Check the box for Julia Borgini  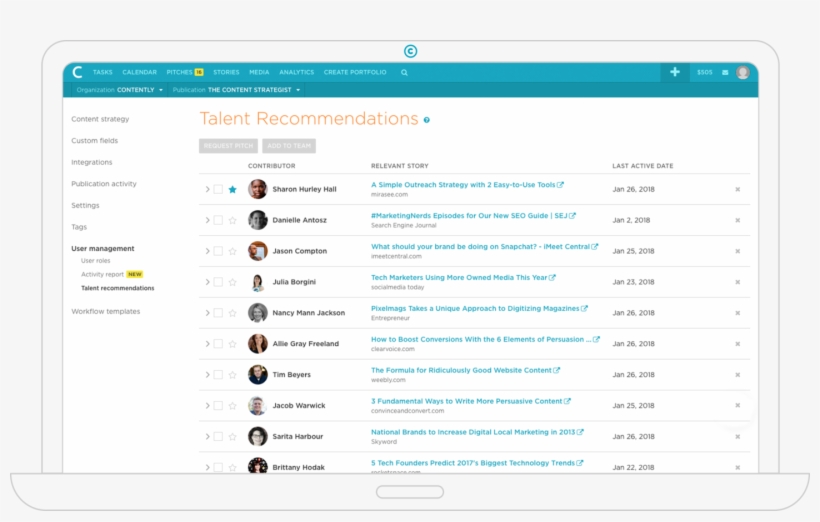point(218,282)
